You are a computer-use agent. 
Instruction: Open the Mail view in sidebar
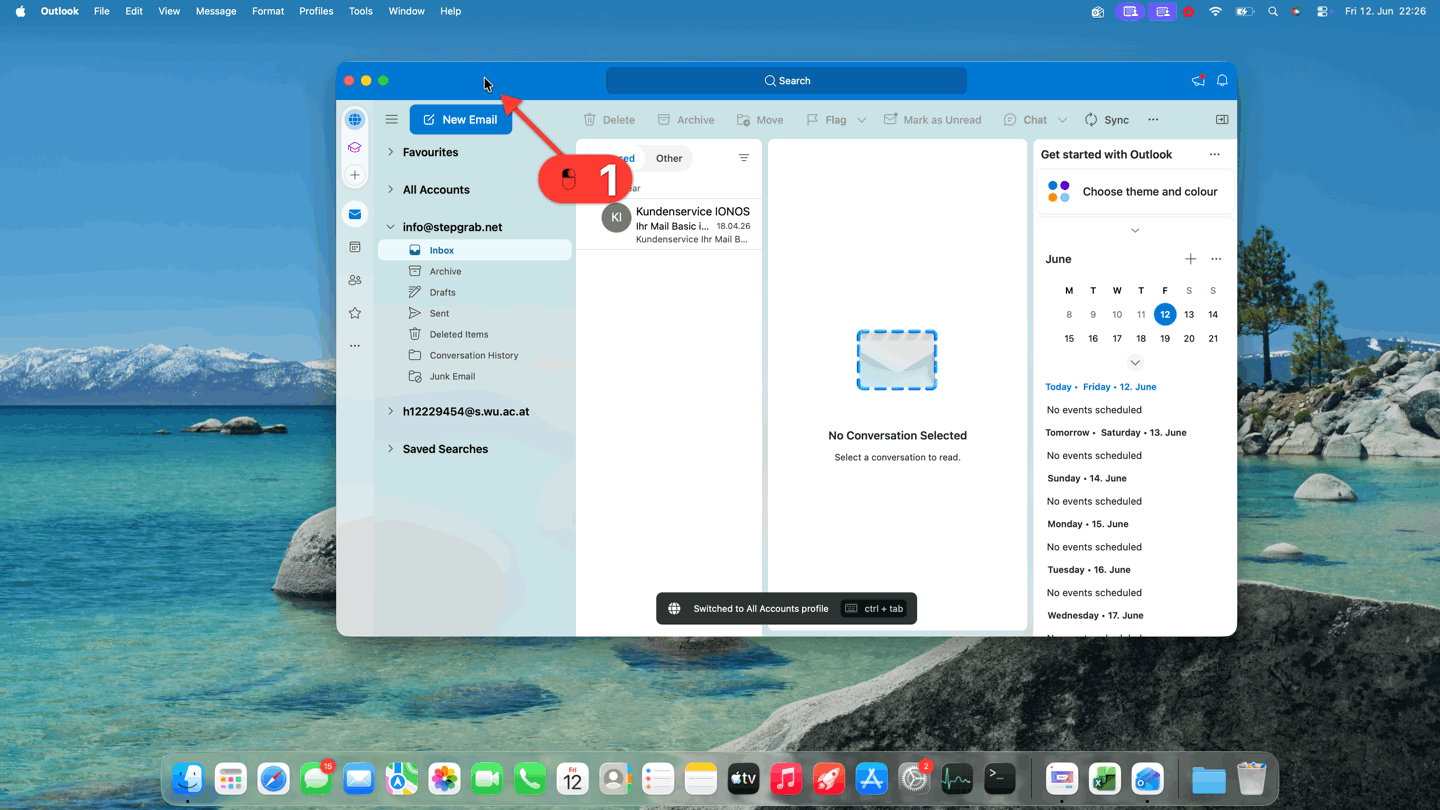coord(355,214)
